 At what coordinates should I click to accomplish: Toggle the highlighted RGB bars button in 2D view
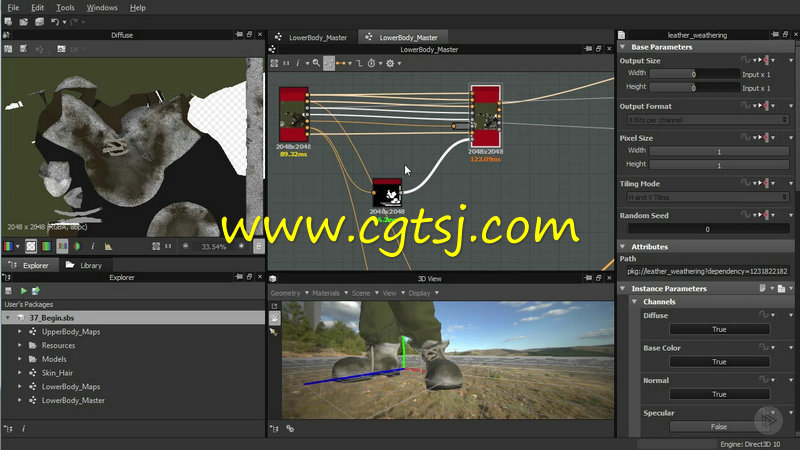pos(62,246)
